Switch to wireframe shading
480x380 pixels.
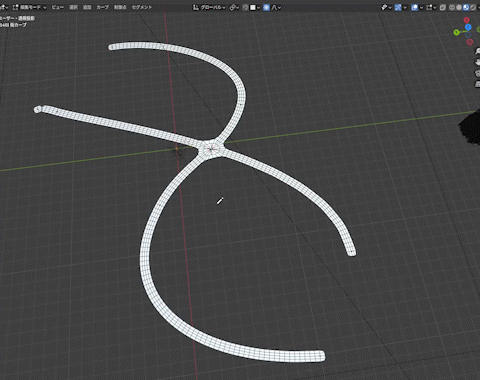[x=452, y=7]
